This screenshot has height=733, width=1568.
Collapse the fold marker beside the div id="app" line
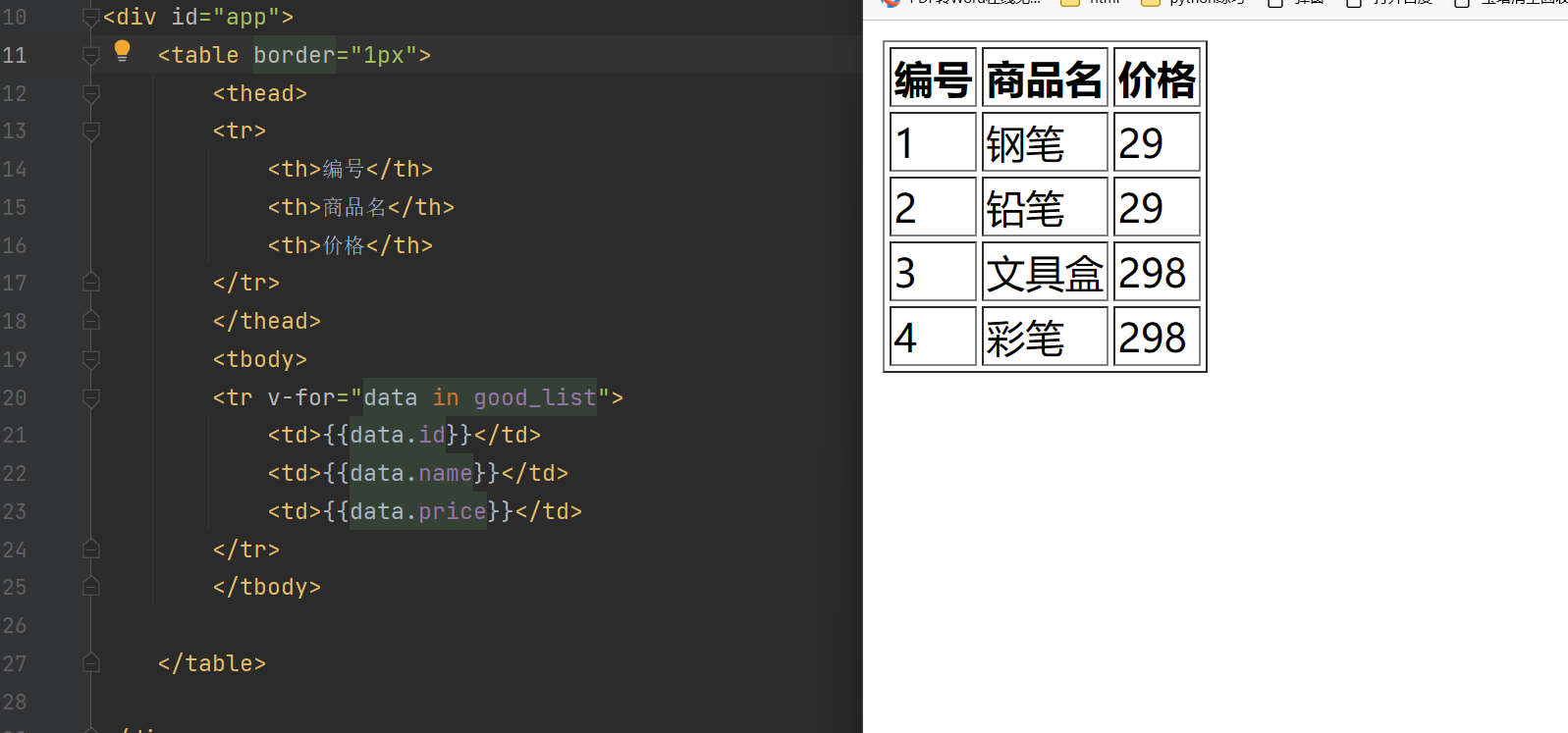(x=91, y=17)
